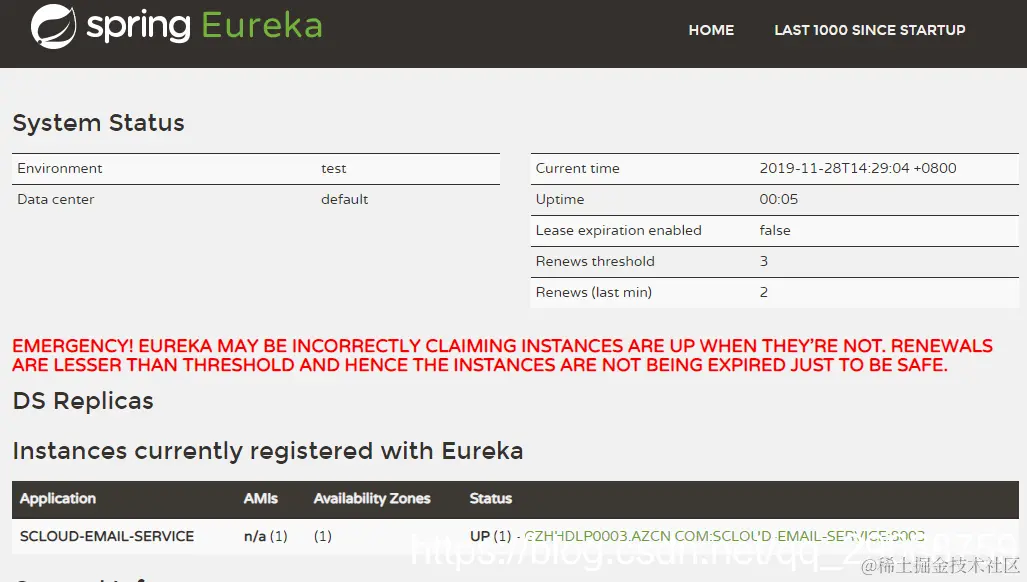Click the Application column header
Image resolution: width=1027 pixels, height=582 pixels.
tap(58, 499)
